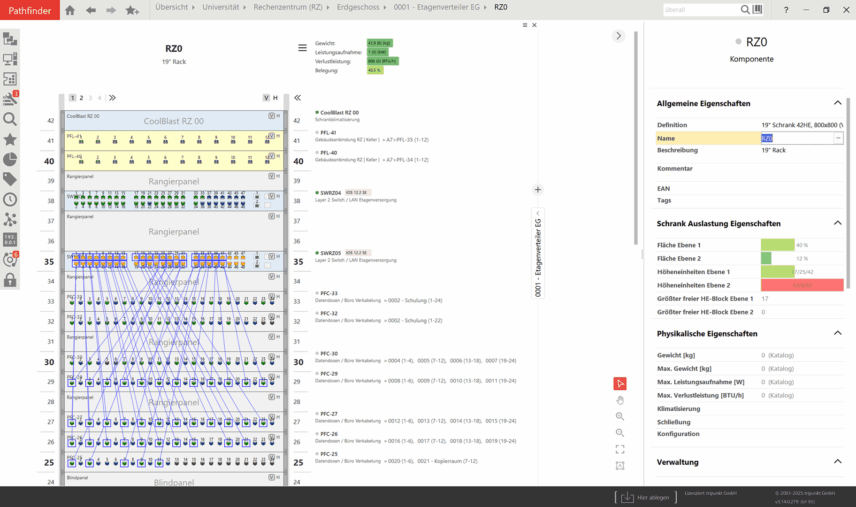Expand the Verwaltung section
Viewport: 856px width, 507px height.
pos(837,462)
